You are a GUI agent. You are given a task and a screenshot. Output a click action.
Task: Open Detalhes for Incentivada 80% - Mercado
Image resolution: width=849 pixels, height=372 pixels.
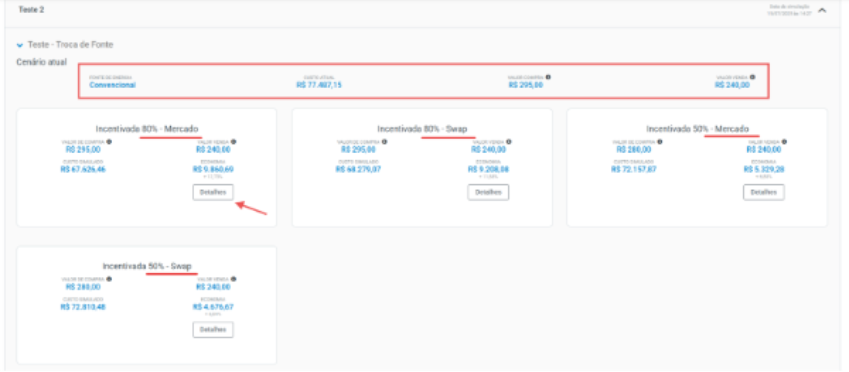click(213, 192)
